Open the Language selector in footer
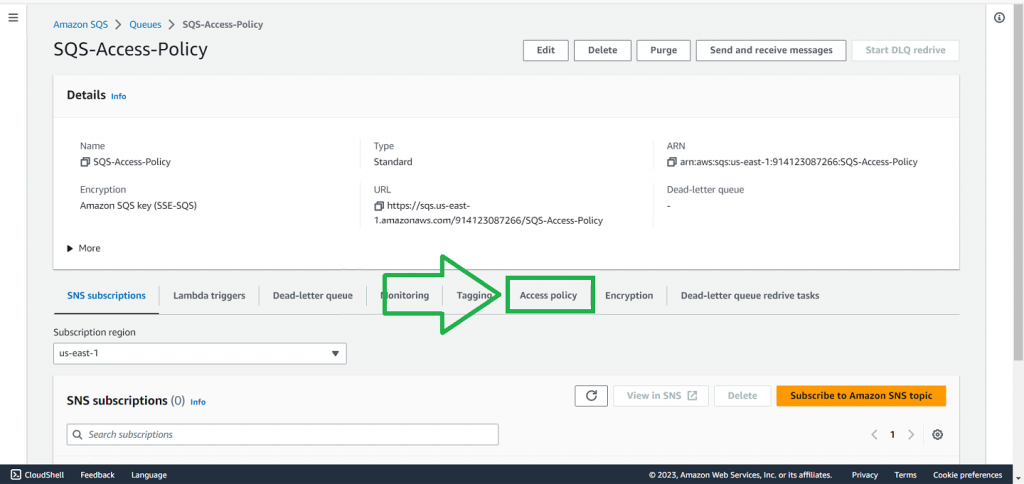 (148, 475)
